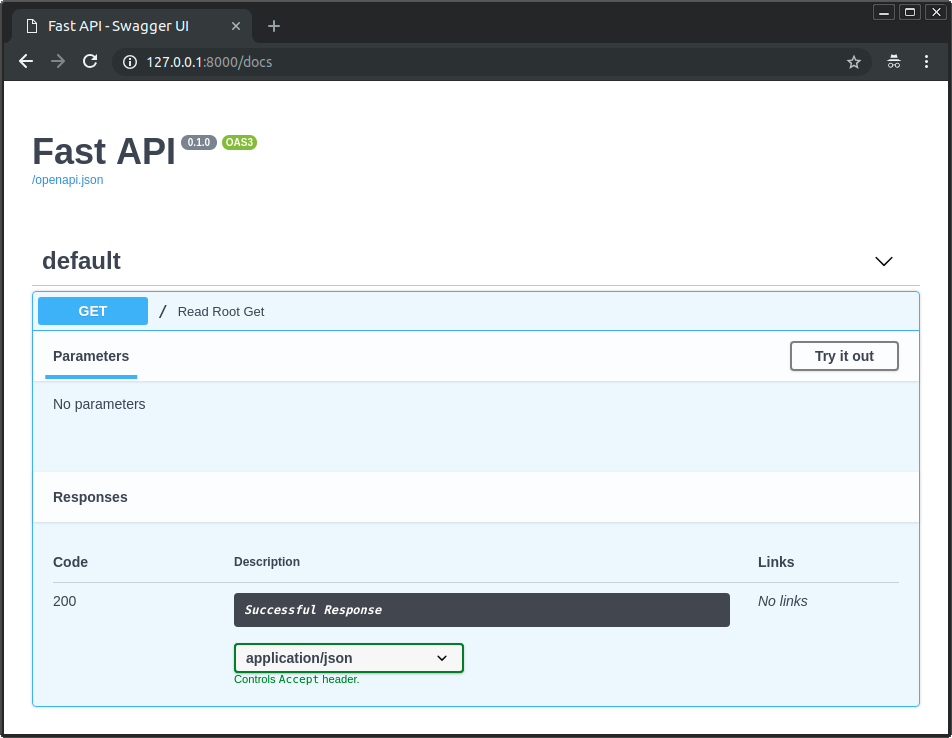Collapse the GET Read Root endpoint row
952x738 pixels.
[x=540, y=311]
